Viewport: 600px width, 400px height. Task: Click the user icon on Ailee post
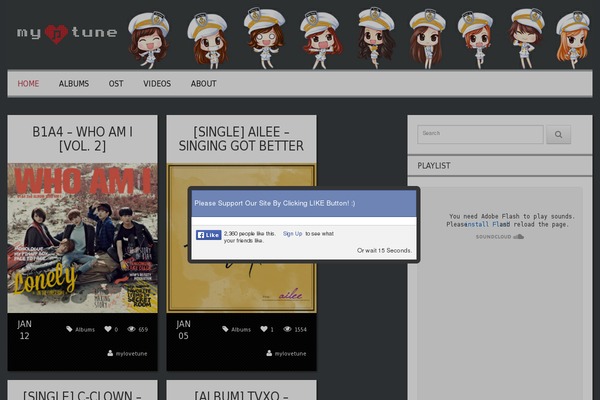click(x=269, y=353)
